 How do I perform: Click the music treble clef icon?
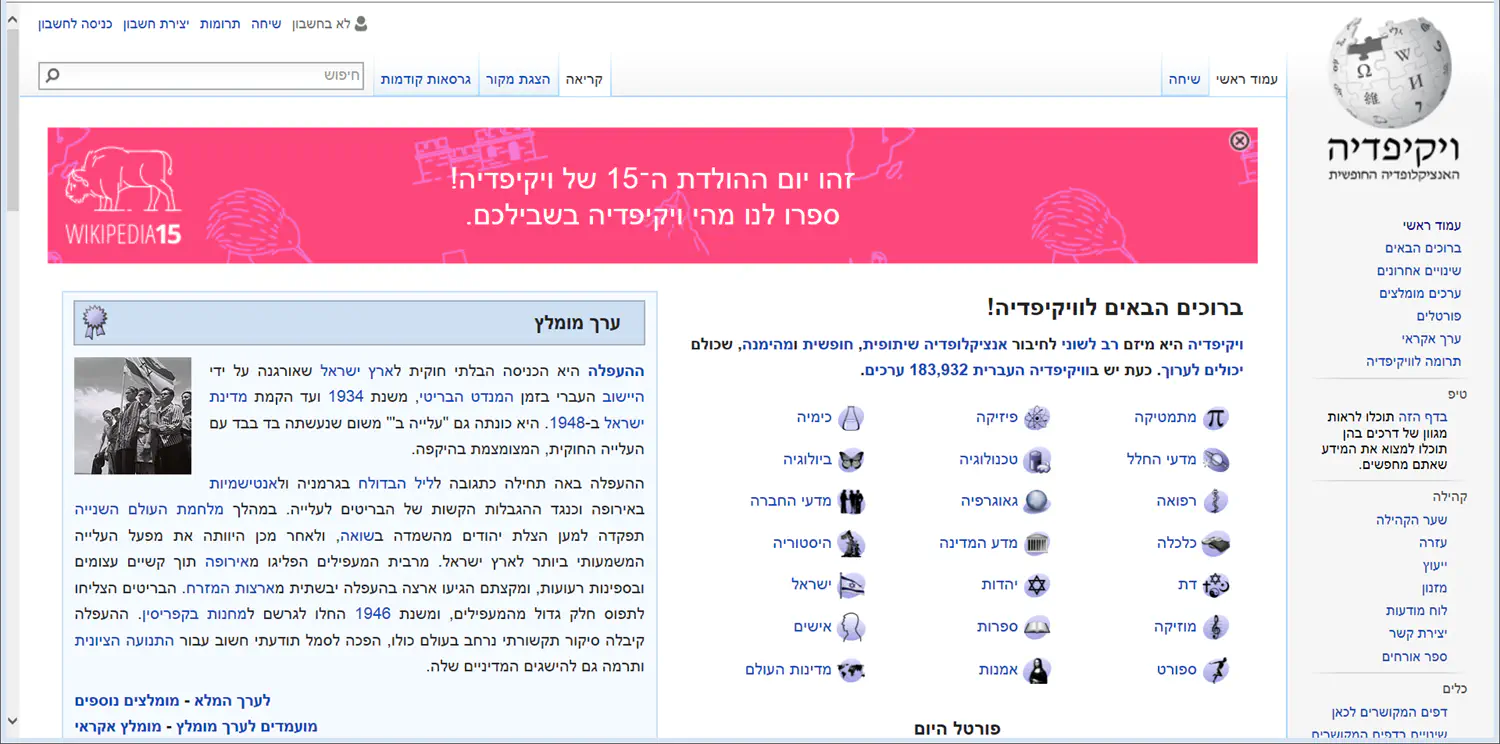pyautogui.click(x=1215, y=627)
